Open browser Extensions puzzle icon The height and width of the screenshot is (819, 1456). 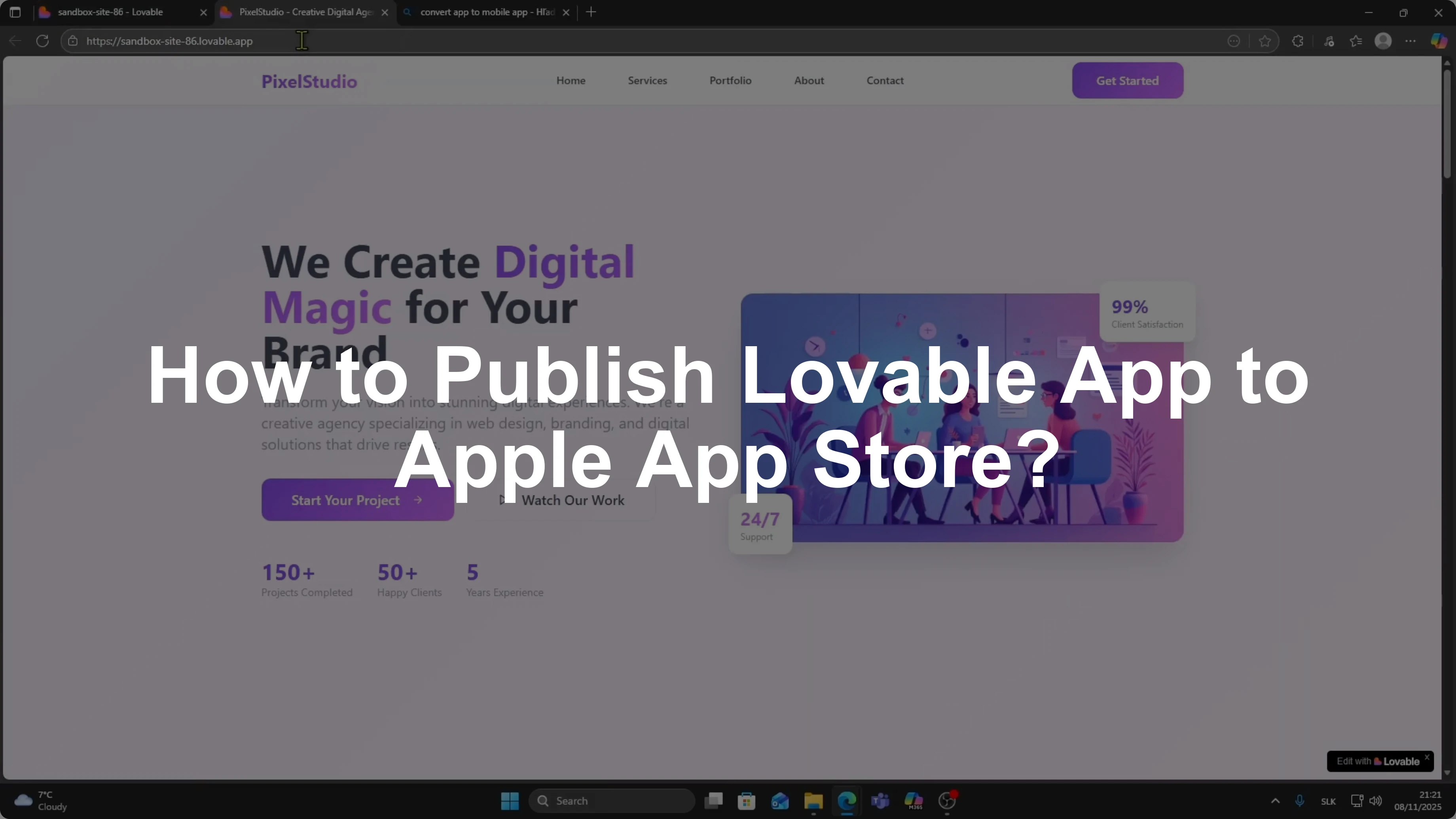click(x=1298, y=41)
